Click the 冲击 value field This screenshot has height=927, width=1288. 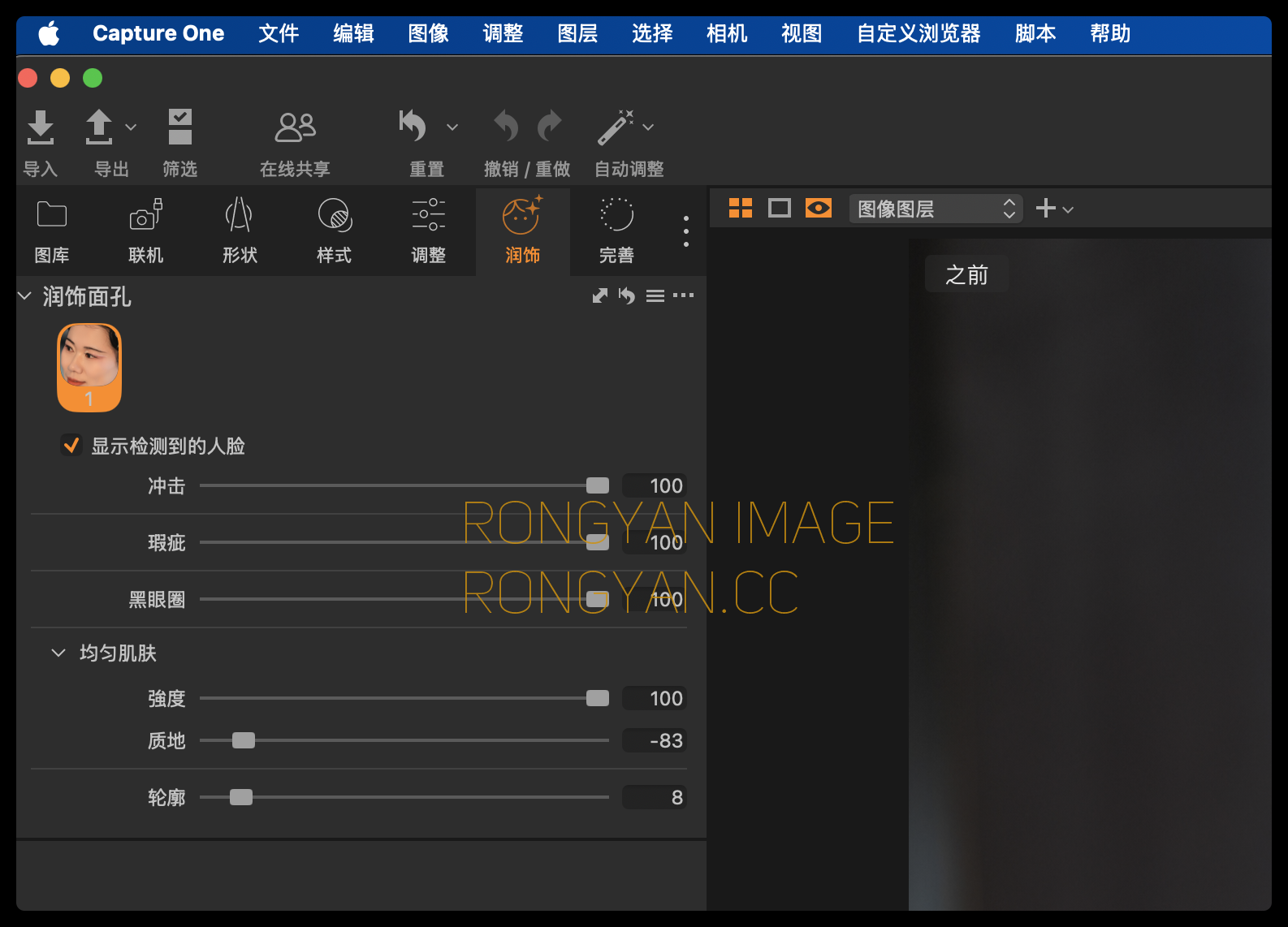click(x=655, y=485)
